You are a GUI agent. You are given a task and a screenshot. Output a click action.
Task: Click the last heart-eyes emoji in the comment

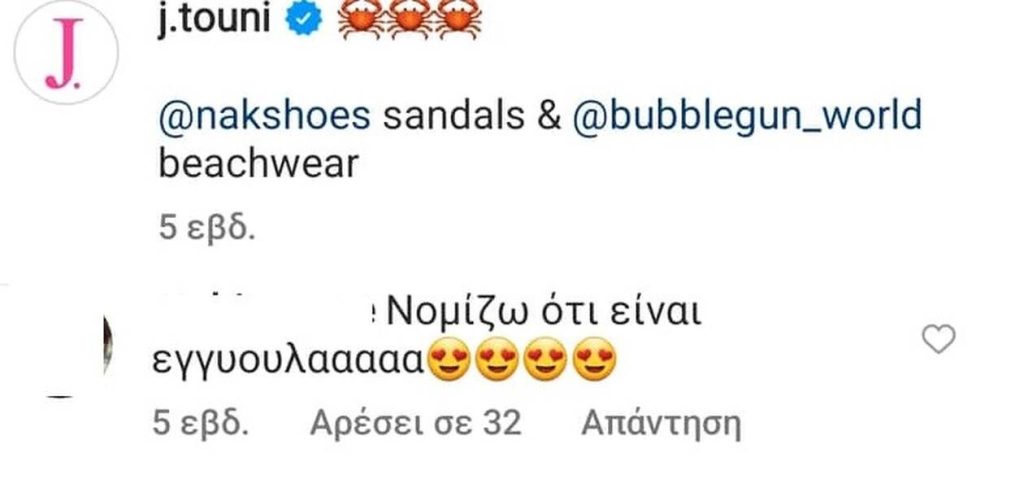[594, 359]
